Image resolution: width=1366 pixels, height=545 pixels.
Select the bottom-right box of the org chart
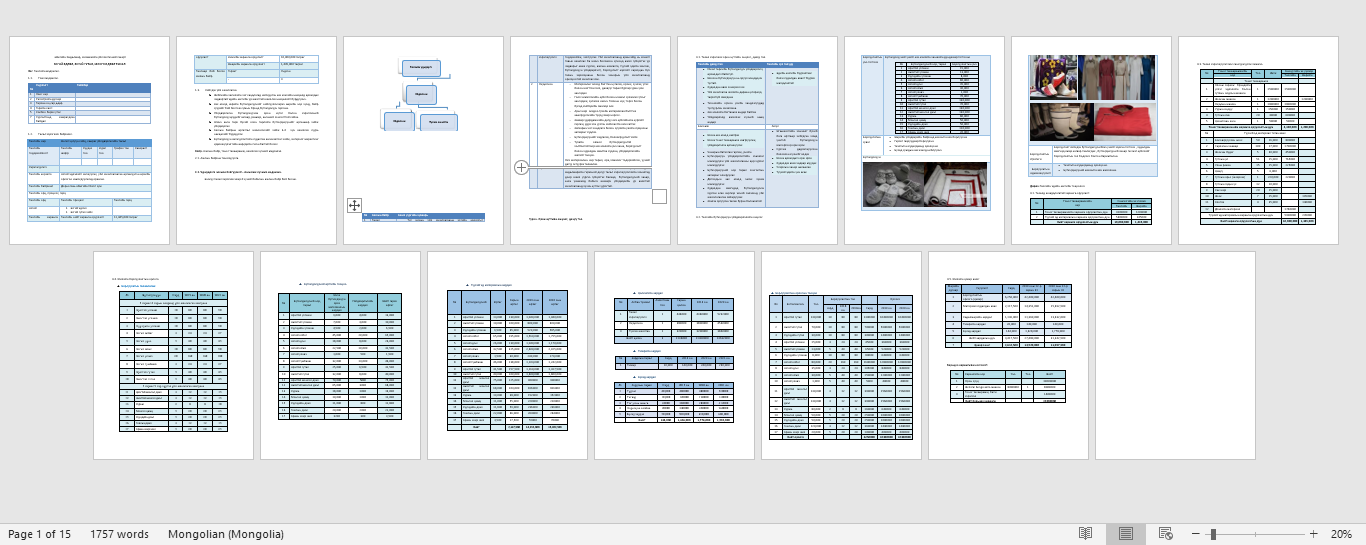click(x=439, y=121)
